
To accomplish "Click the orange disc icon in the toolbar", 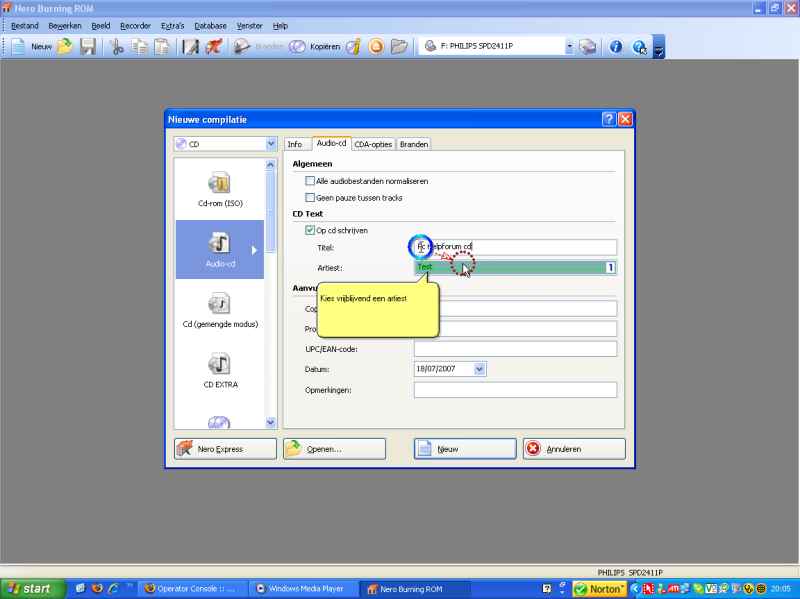I will pyautogui.click(x=376, y=46).
